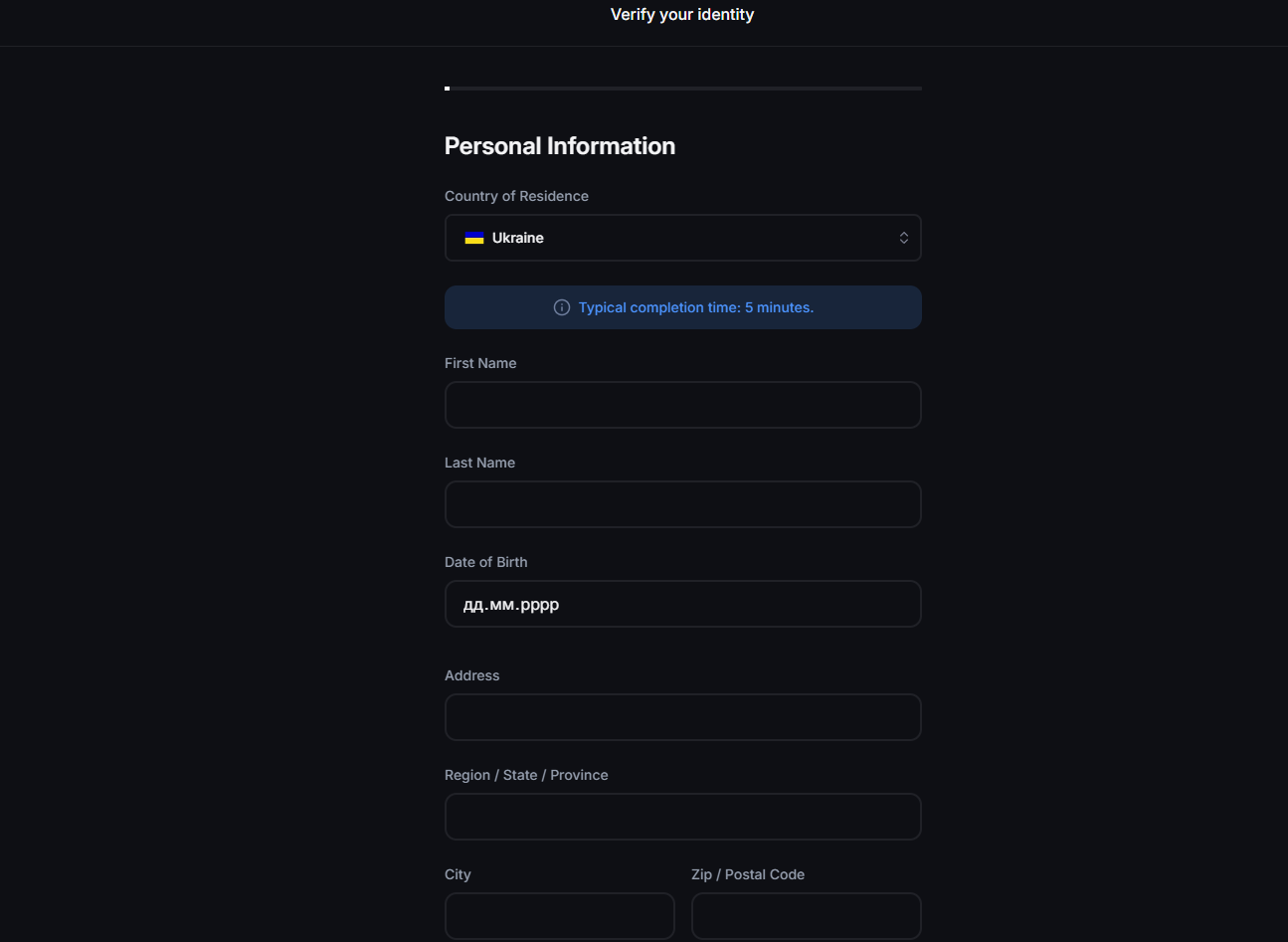Screen dimensions: 1288x942
Task: Click into the Address text box
Action: (x=682, y=717)
